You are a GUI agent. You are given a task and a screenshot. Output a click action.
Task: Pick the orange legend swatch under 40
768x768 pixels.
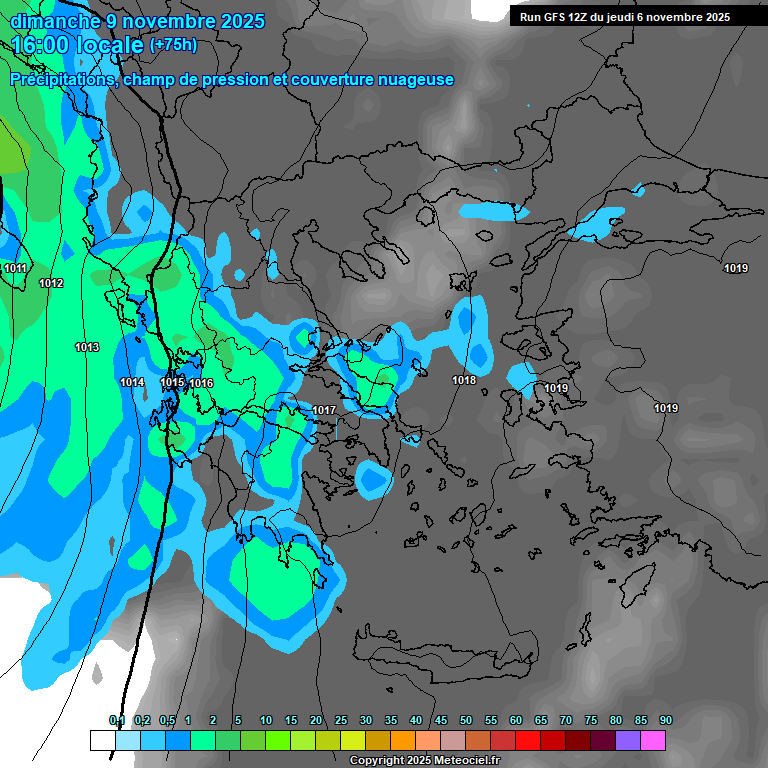tap(403, 740)
